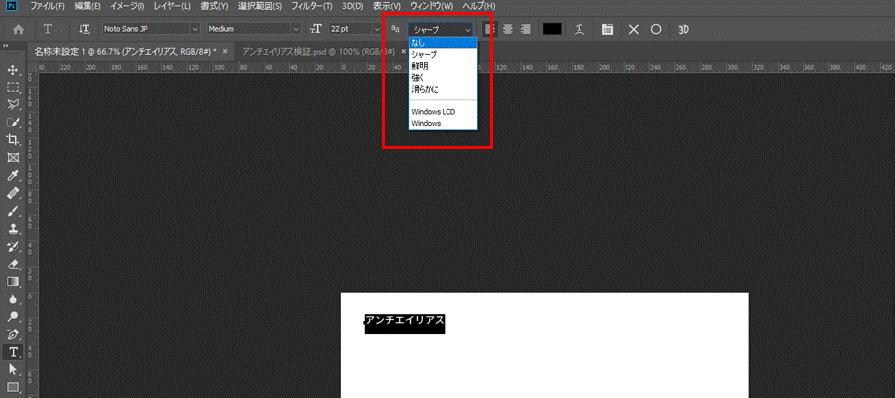895x398 pixels.
Task: Select the Rectangle shape tool
Action: pos(13,387)
